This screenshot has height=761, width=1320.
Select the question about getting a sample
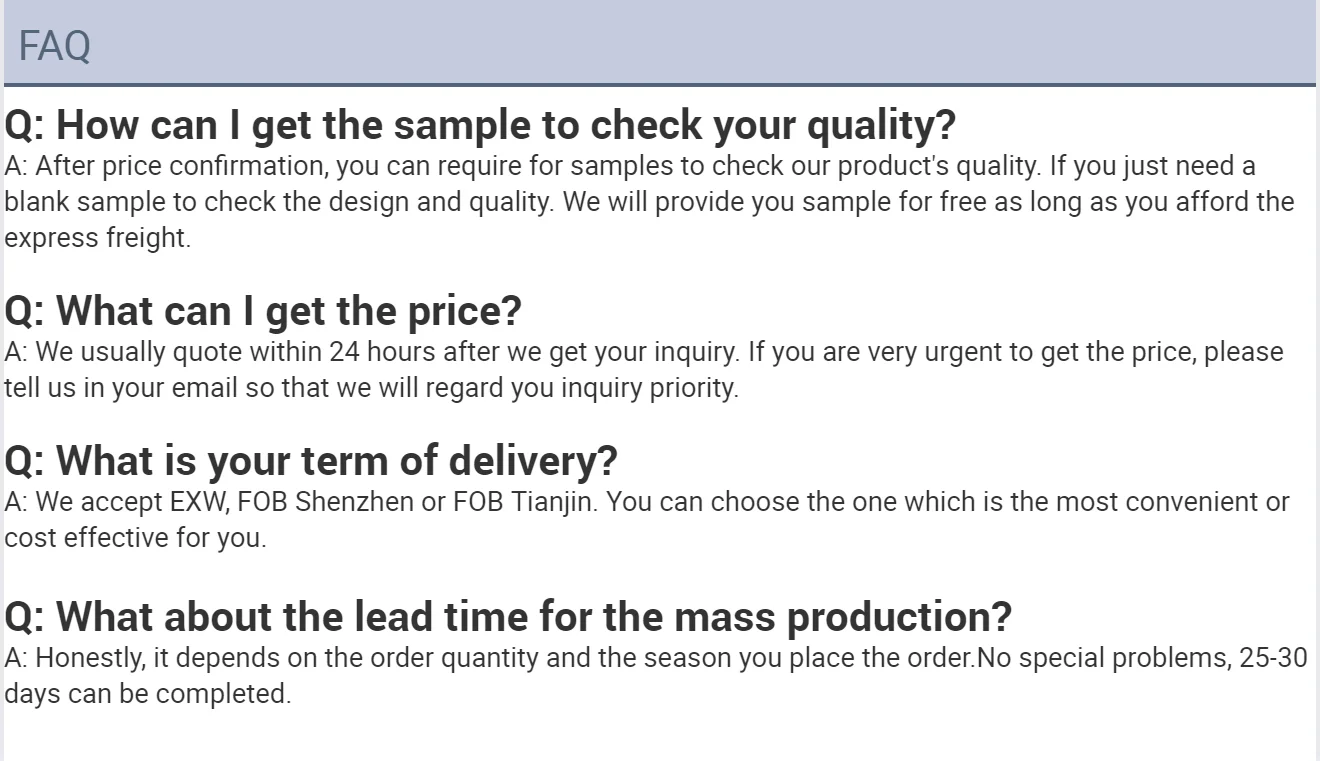(x=480, y=125)
